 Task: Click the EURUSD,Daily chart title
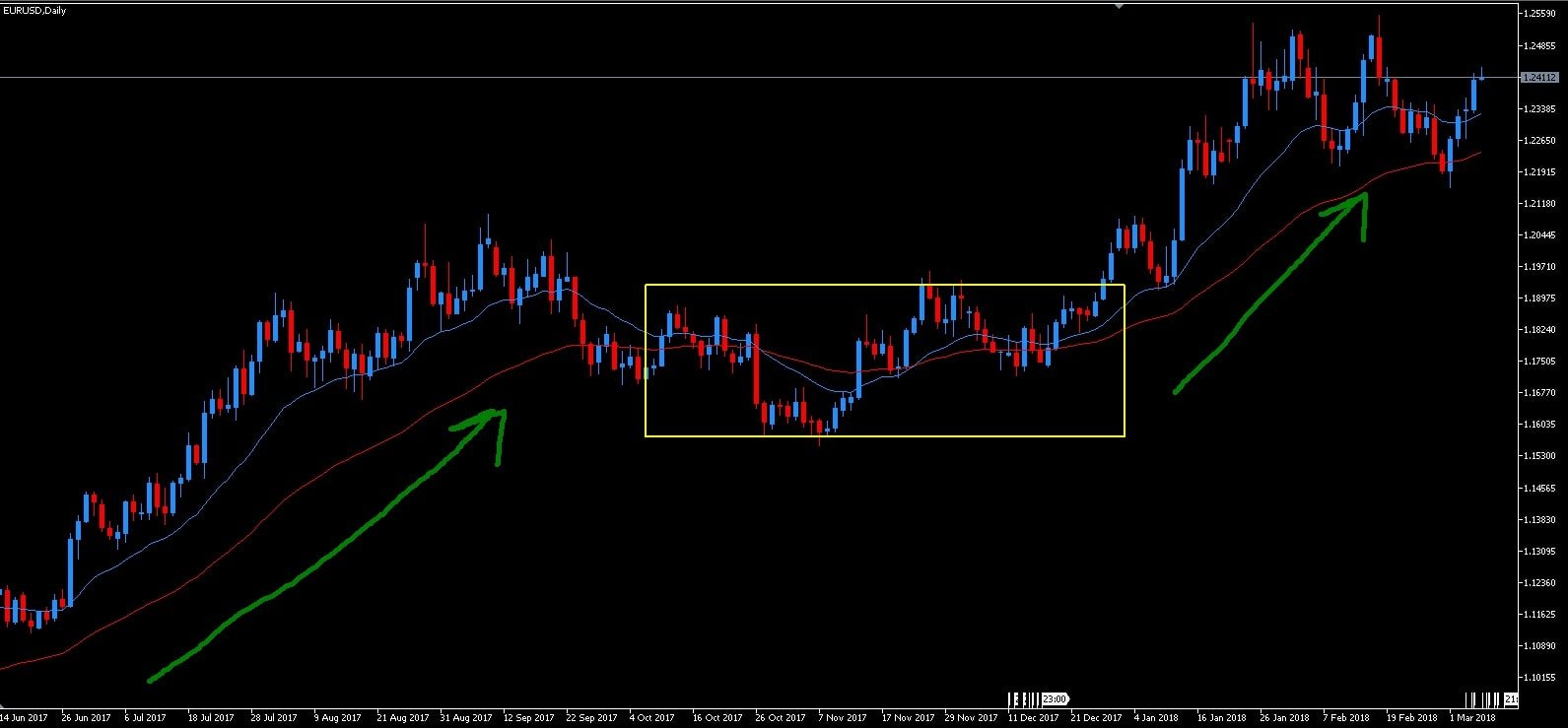pos(34,11)
